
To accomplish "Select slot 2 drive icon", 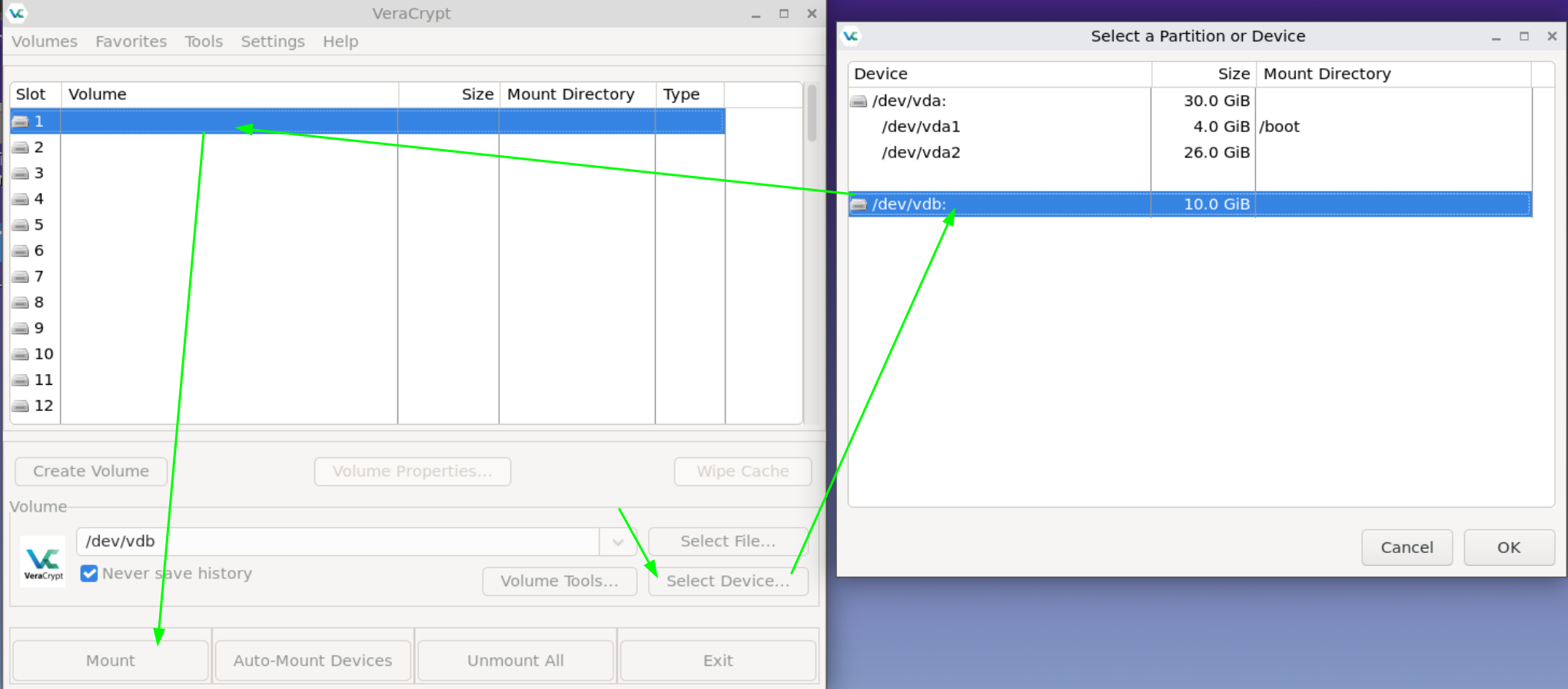I will pos(21,147).
